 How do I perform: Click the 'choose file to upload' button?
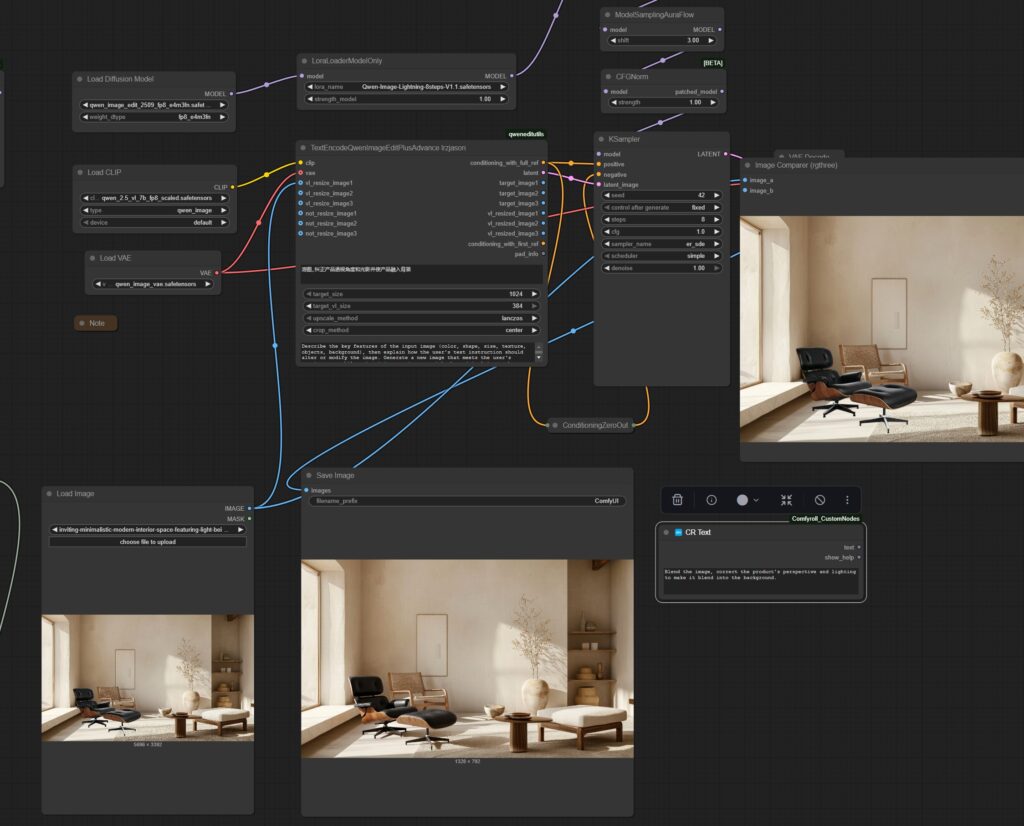coord(148,542)
